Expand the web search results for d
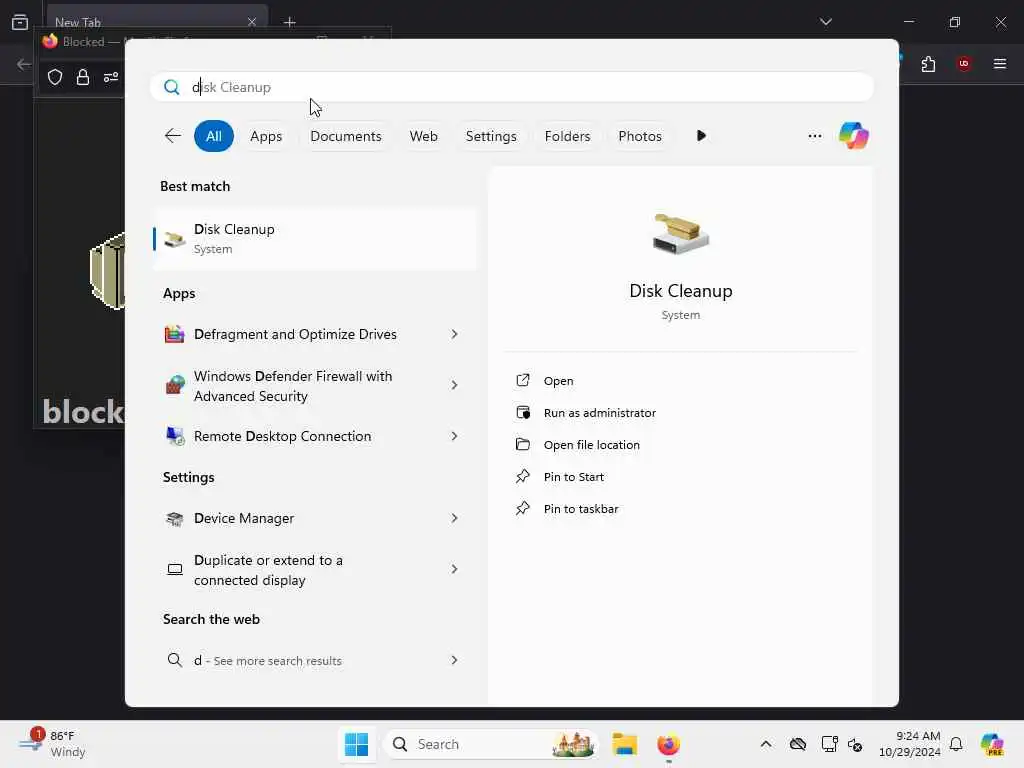1024x768 pixels. click(x=455, y=660)
